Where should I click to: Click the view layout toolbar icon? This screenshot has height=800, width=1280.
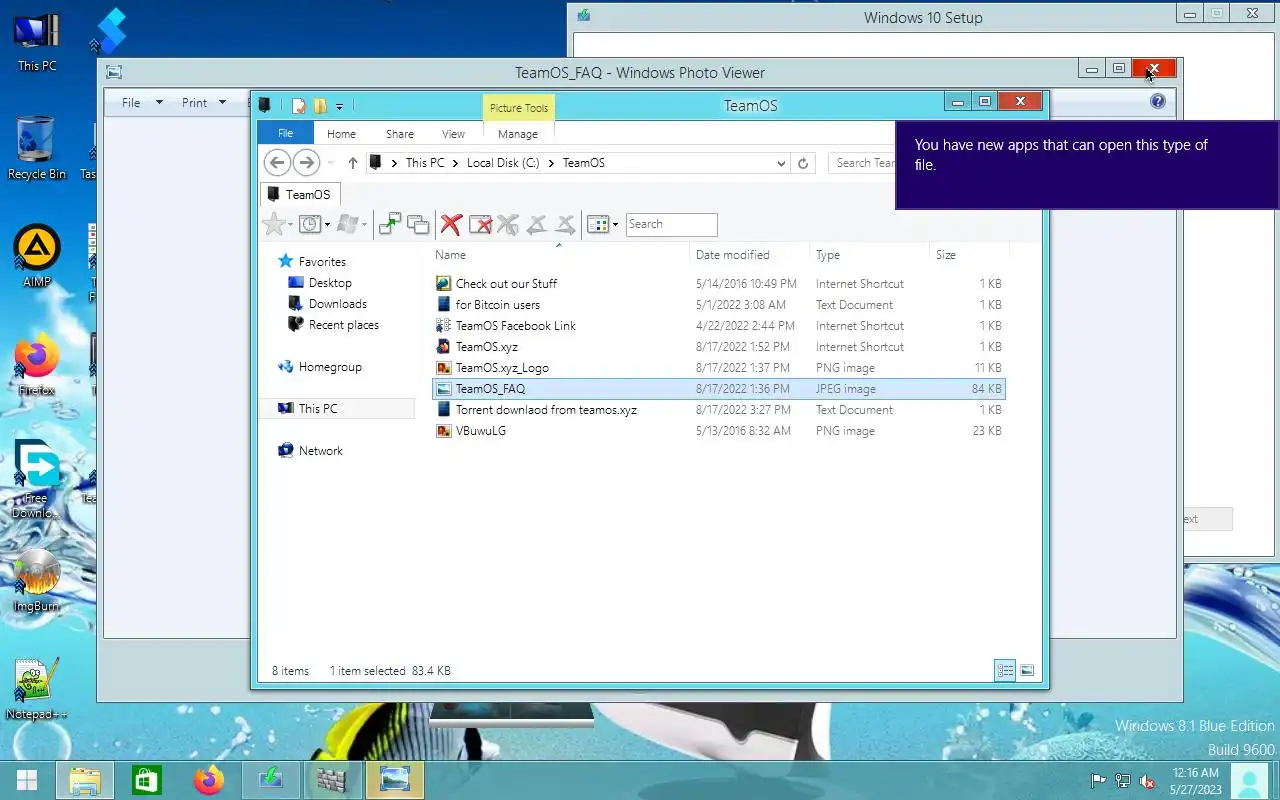tap(598, 224)
